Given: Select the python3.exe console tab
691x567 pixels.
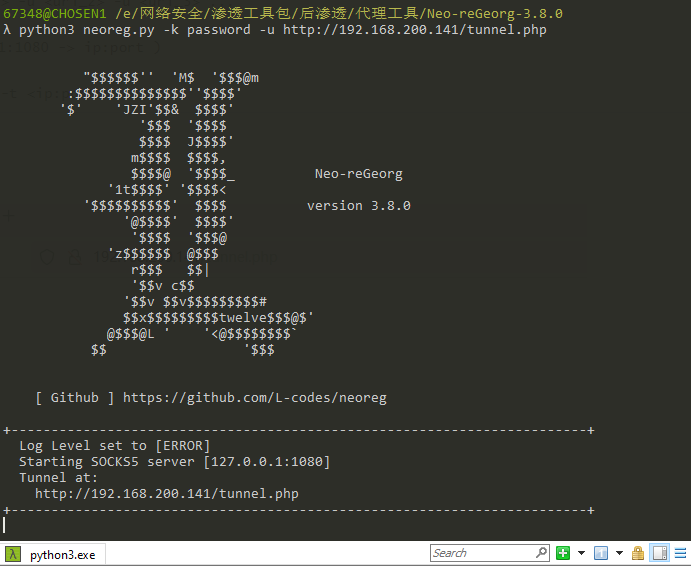Looking at the screenshot, I should 53,555.
